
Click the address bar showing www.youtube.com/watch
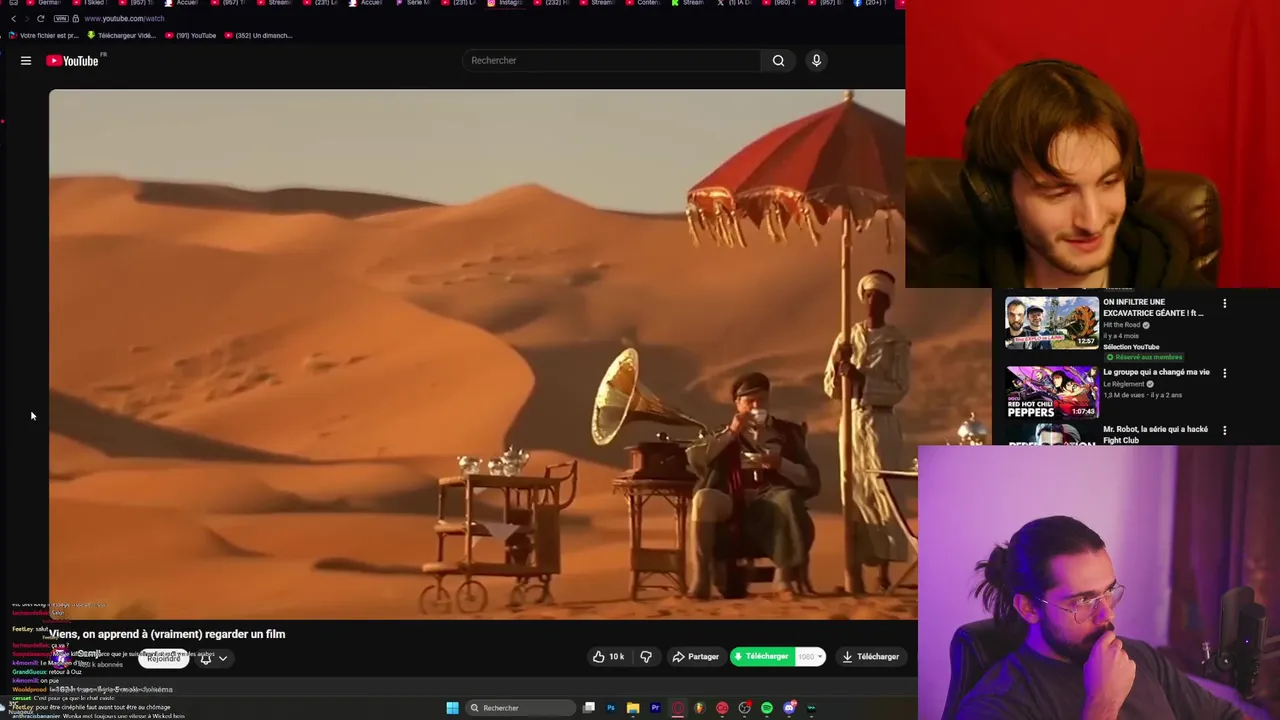pos(125,19)
